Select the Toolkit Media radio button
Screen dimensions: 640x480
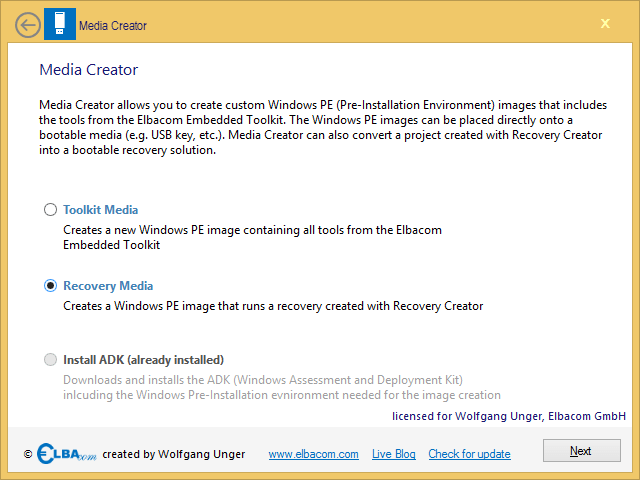click(50, 209)
